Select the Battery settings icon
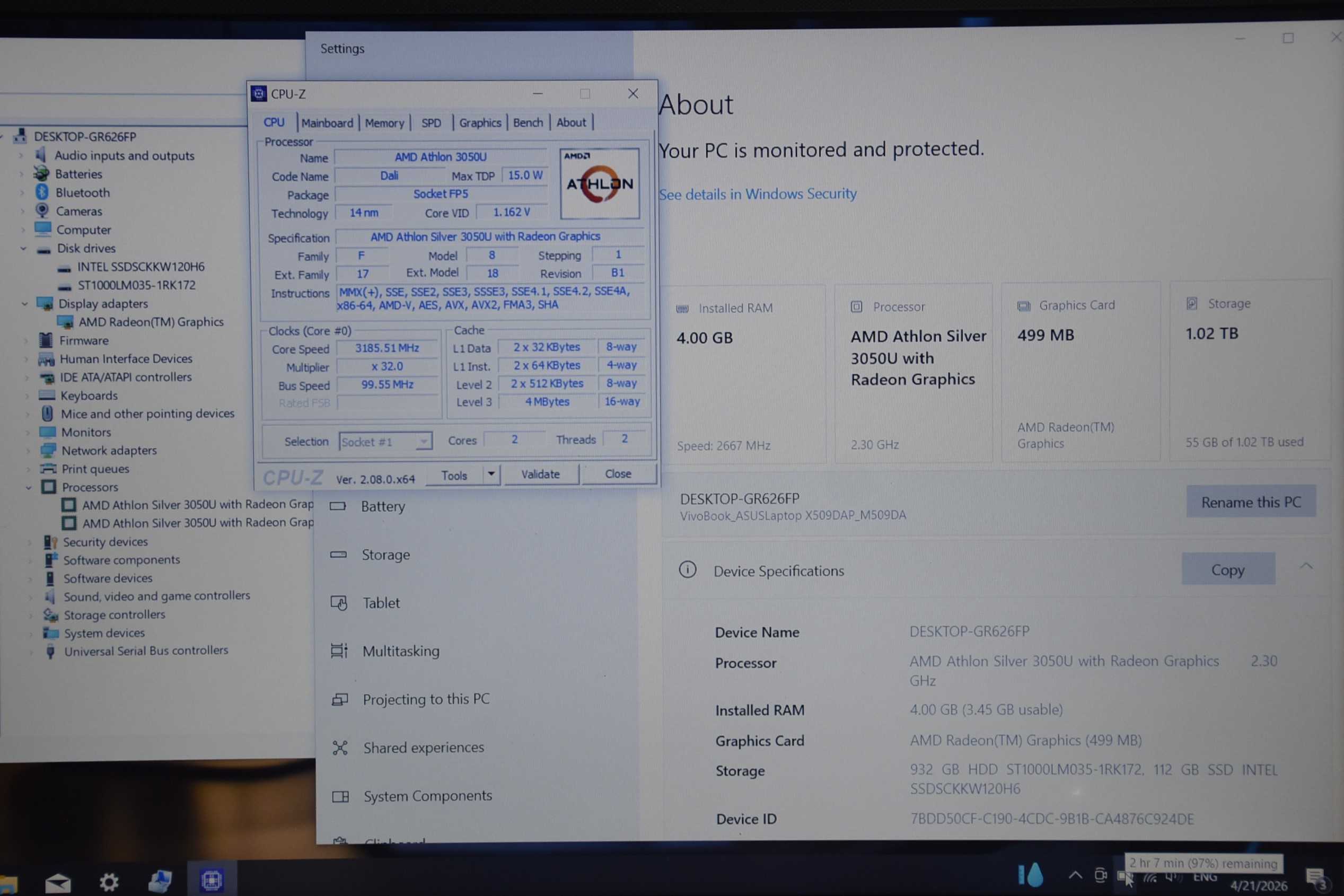 (x=338, y=506)
